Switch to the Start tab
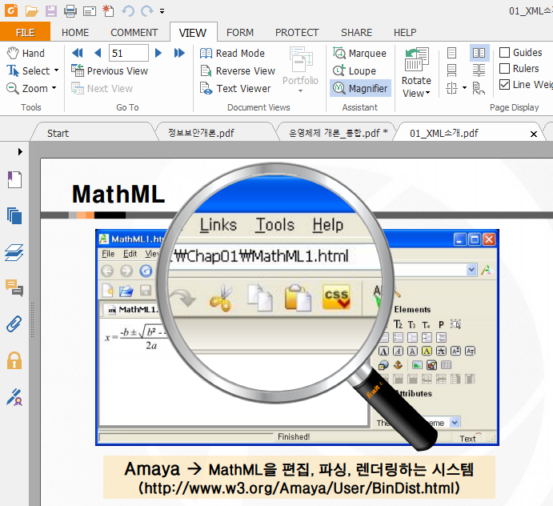The image size is (553, 506). 58,133
